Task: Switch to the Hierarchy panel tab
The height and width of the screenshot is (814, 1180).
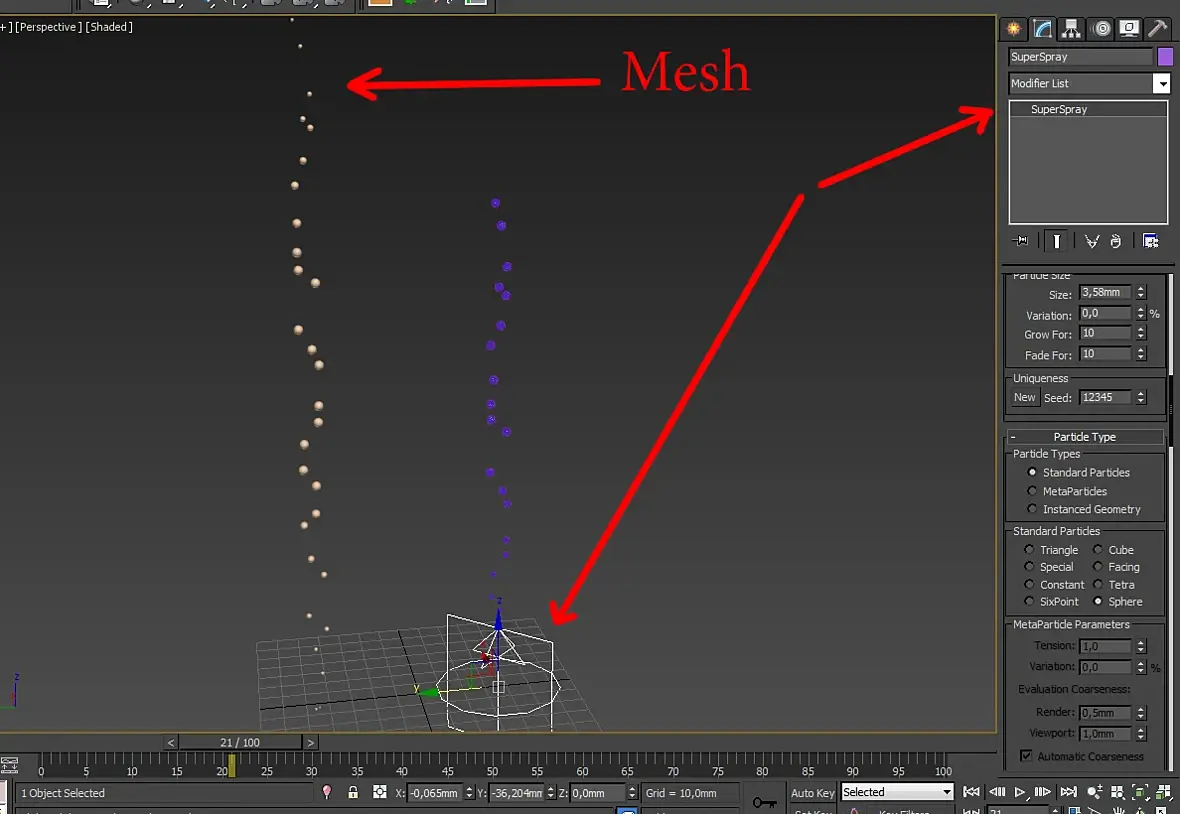Action: click(x=1070, y=29)
